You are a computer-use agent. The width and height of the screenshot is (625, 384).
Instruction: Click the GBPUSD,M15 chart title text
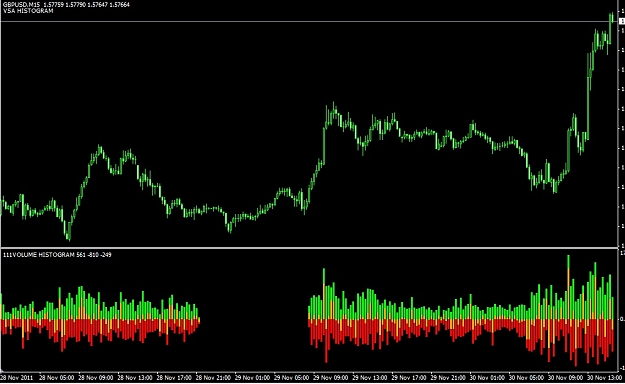pos(66,5)
